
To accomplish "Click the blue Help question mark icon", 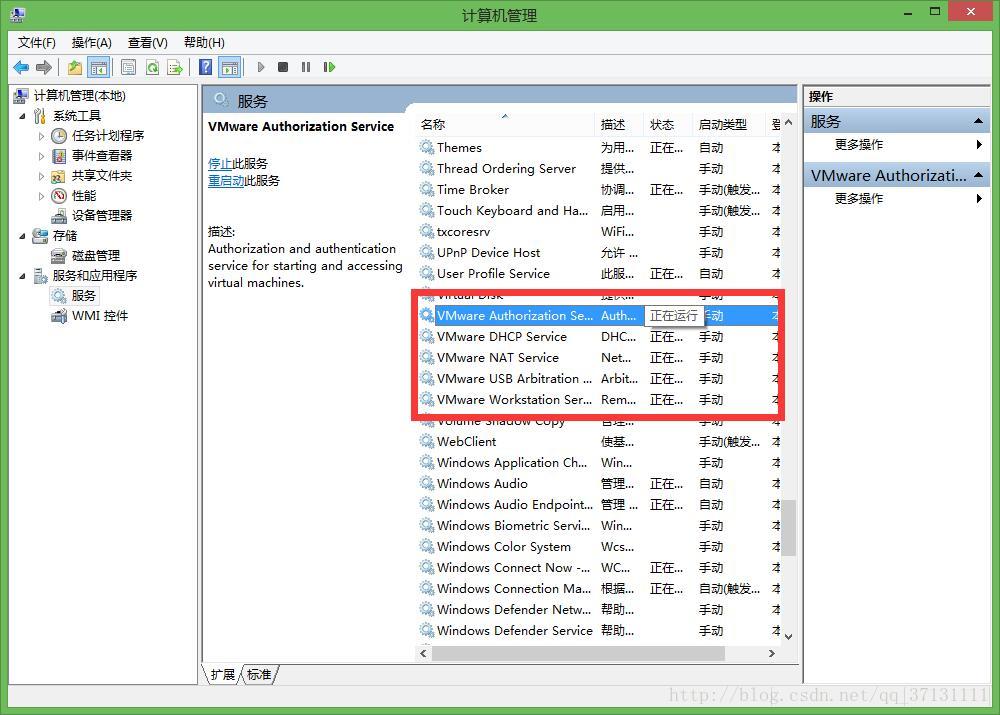I will [205, 67].
